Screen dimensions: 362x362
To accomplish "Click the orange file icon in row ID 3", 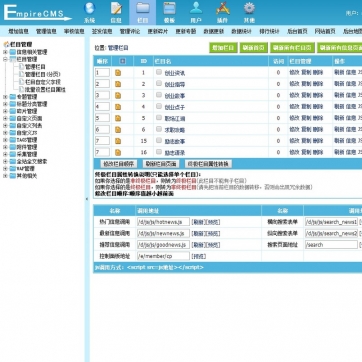I will click(118, 95).
